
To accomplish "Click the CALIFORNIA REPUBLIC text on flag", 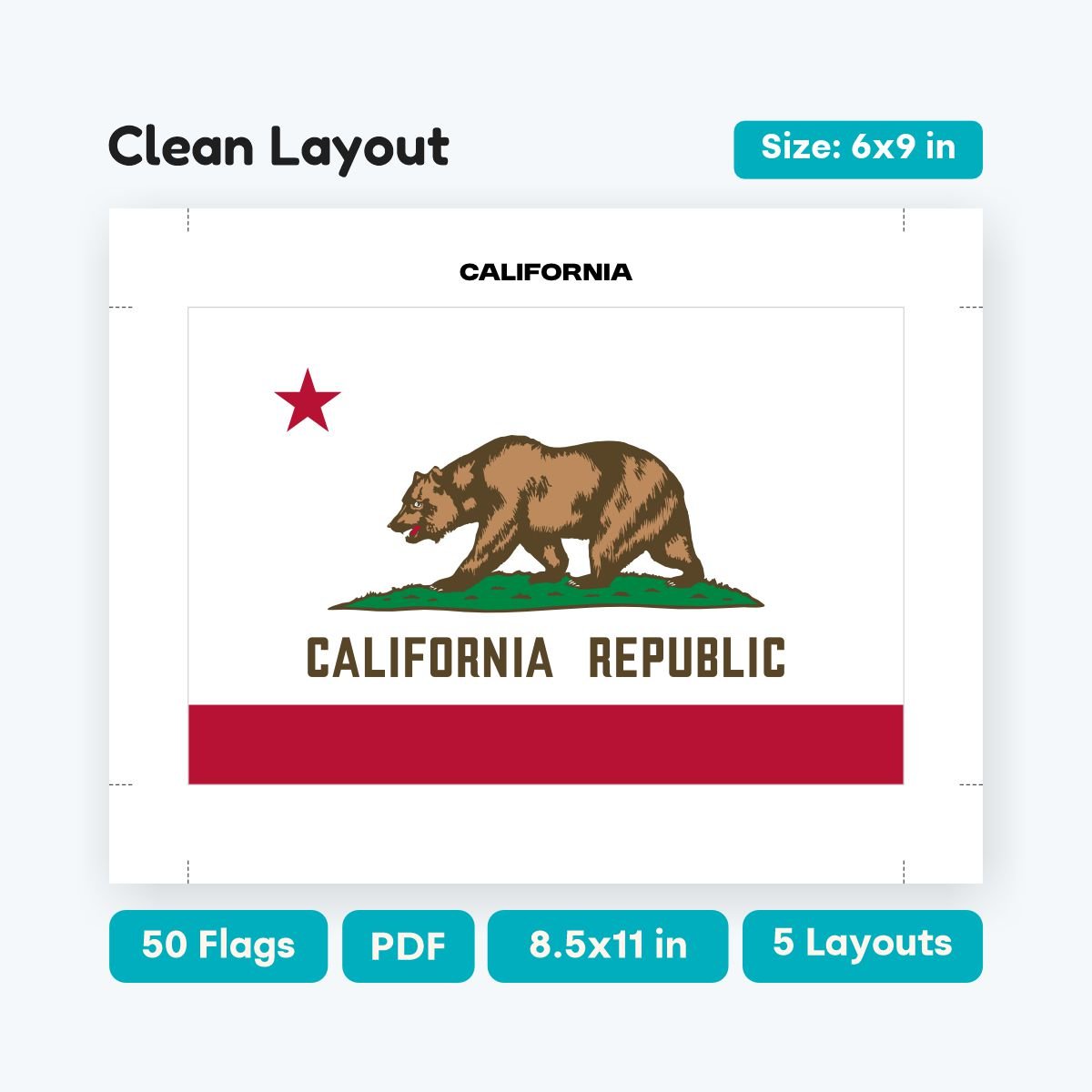I will 546,658.
